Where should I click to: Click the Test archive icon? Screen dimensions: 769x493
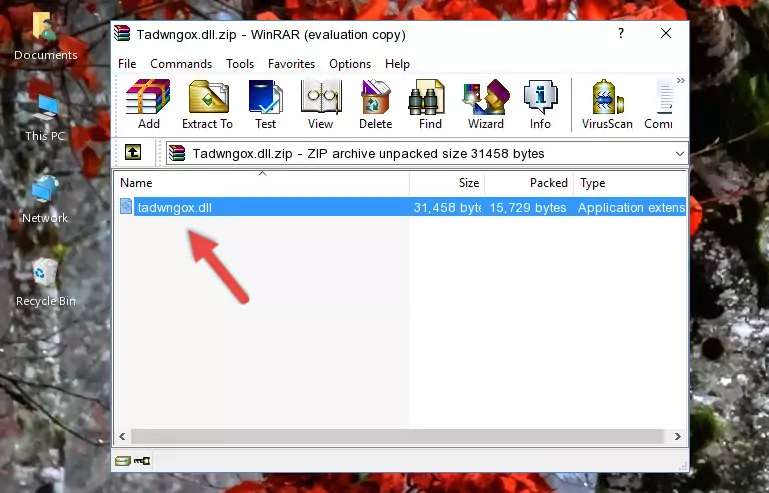[x=265, y=104]
